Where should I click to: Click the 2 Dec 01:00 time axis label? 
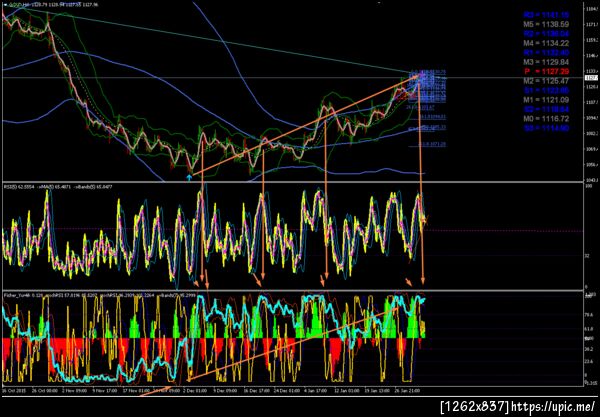point(195,391)
